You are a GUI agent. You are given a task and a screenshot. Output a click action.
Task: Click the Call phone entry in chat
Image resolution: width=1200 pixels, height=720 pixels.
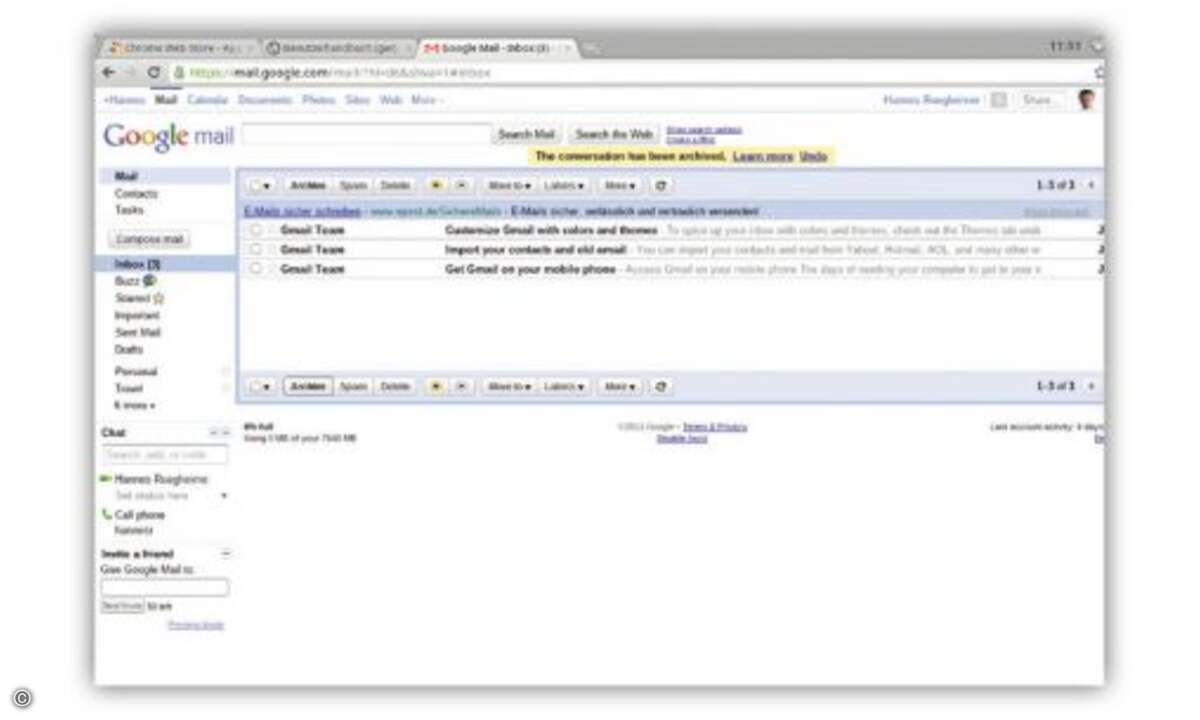tap(139, 514)
